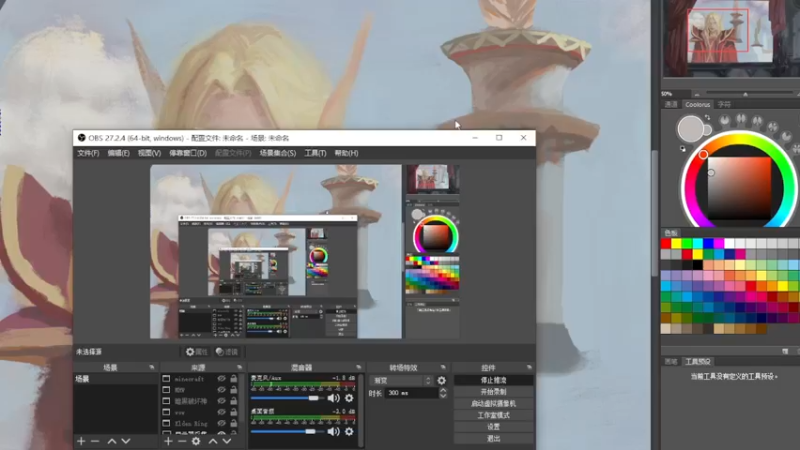
Task: Click the 属性 properties button above scenes
Action: 196,352
